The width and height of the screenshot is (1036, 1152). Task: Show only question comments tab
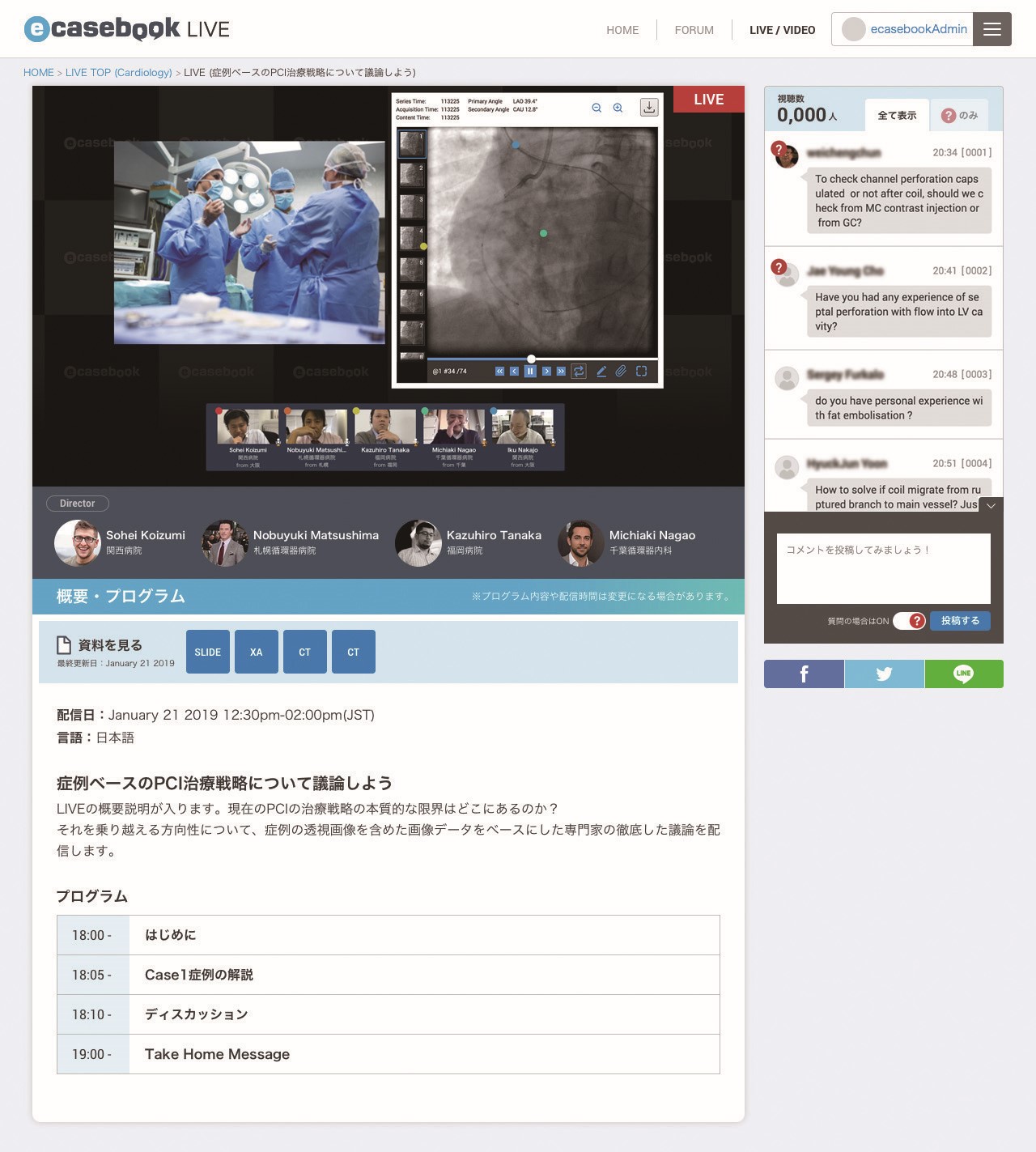(x=960, y=116)
